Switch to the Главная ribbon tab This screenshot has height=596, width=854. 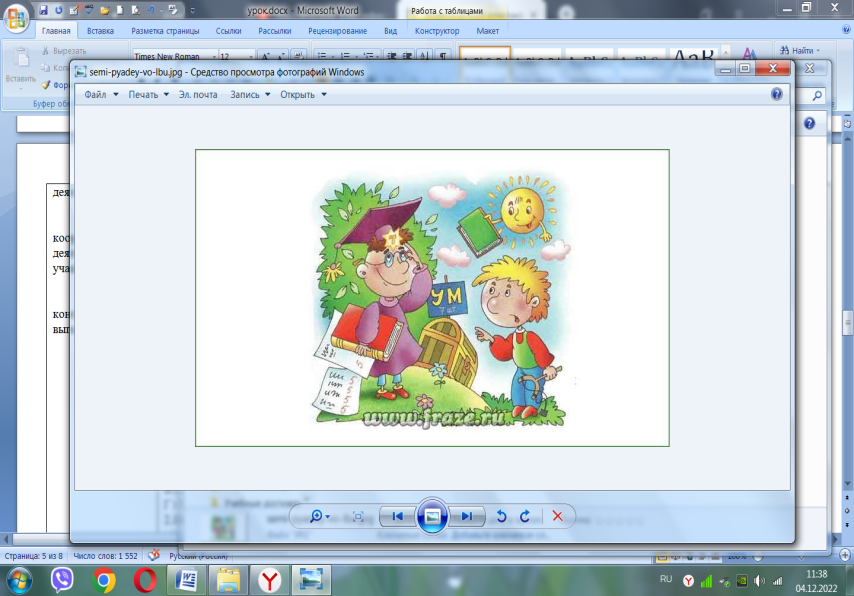click(x=56, y=31)
